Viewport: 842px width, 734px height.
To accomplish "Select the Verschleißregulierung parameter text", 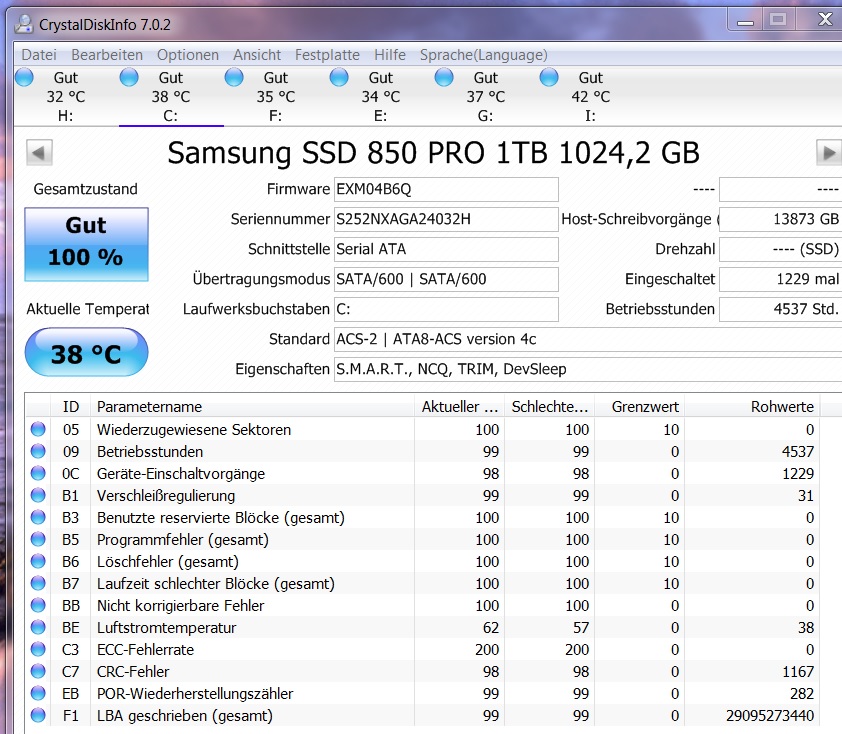I will (166, 496).
